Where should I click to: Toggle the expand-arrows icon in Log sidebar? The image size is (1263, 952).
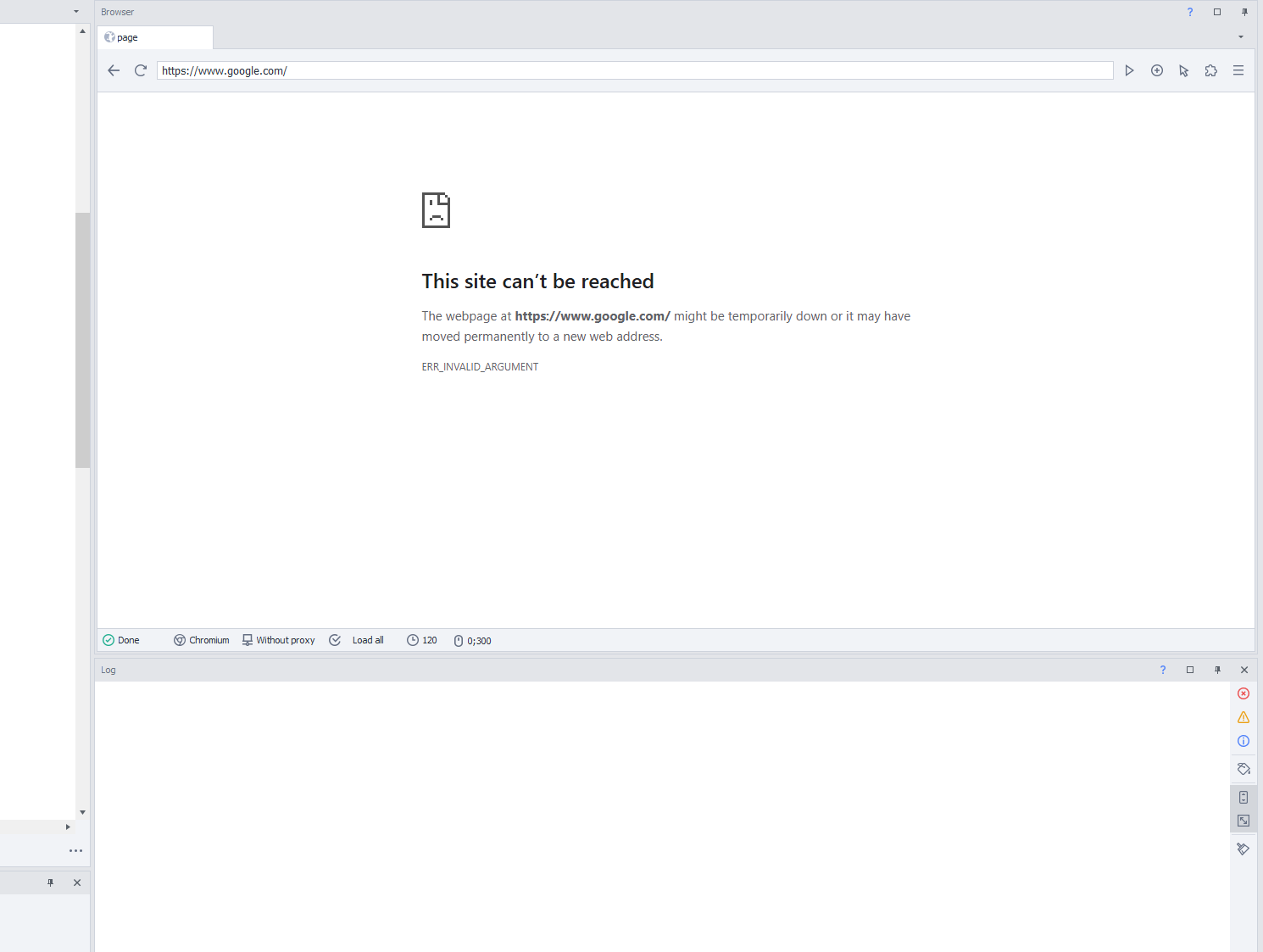(x=1244, y=821)
